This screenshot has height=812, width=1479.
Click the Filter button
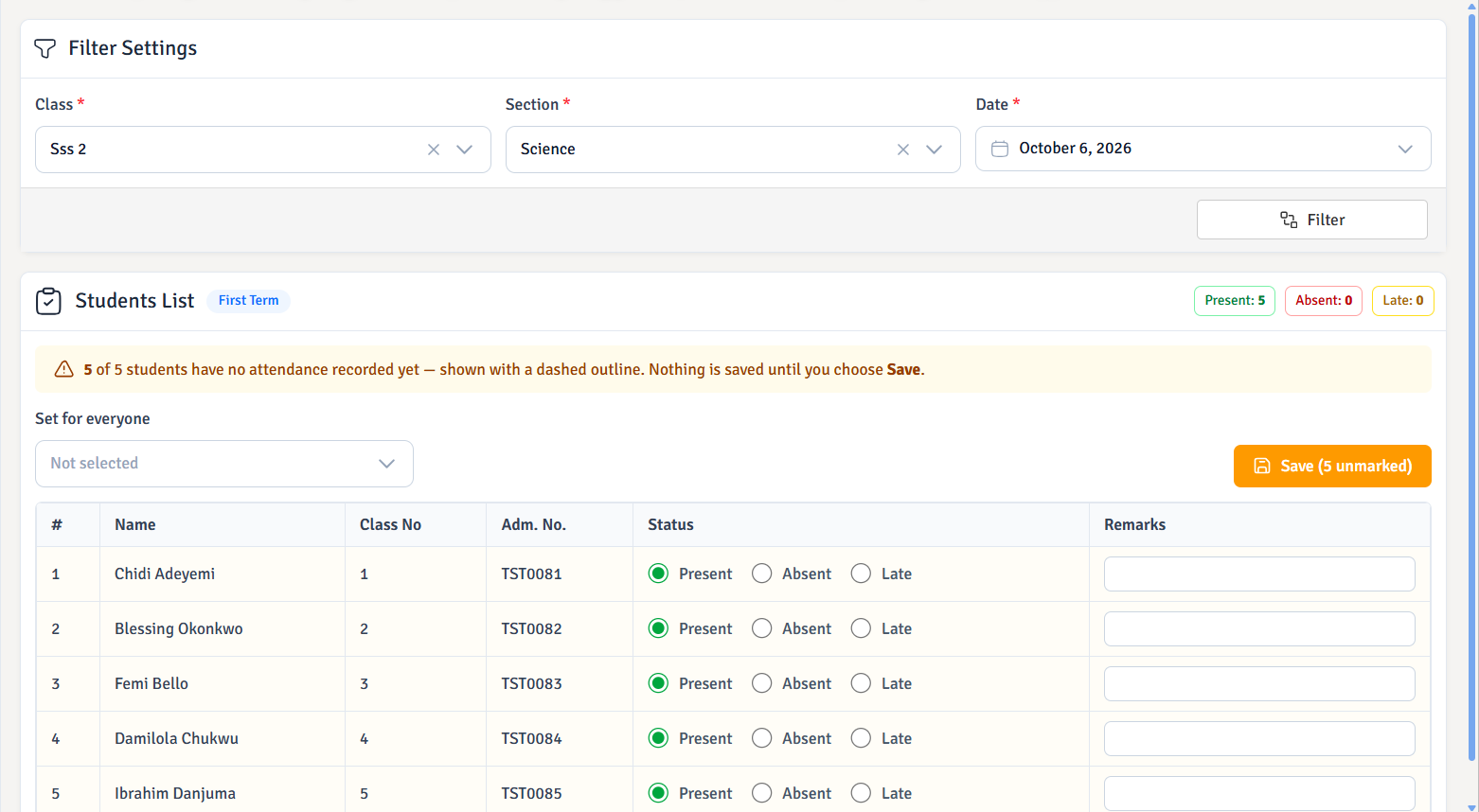[1312, 220]
